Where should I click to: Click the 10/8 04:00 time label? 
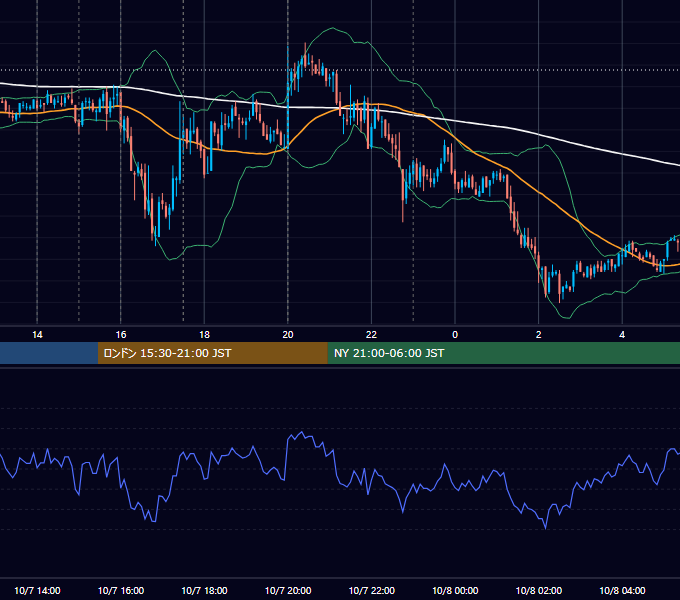pyautogui.click(x=622, y=590)
